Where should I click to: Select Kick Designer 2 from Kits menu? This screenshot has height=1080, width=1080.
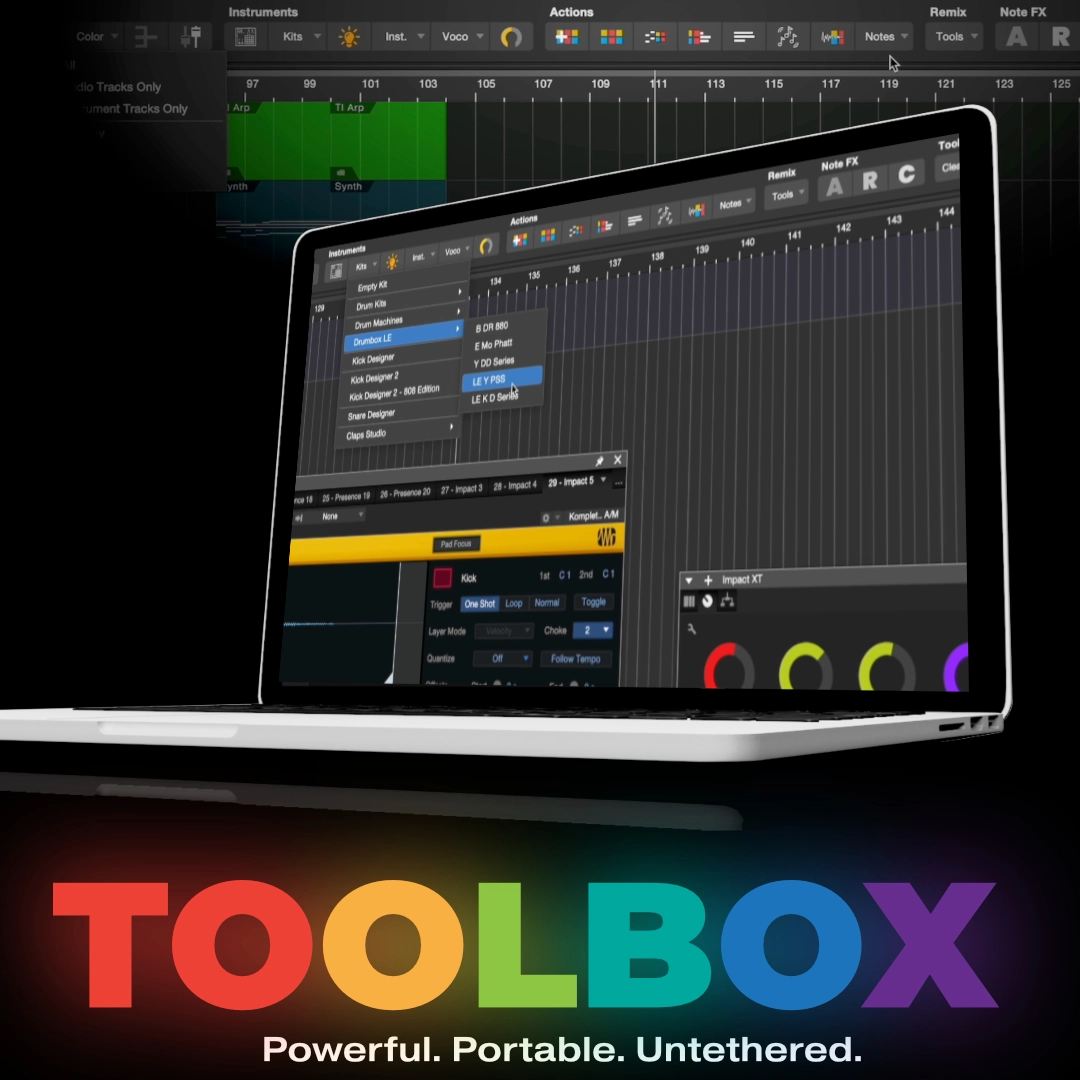pyautogui.click(x=374, y=378)
